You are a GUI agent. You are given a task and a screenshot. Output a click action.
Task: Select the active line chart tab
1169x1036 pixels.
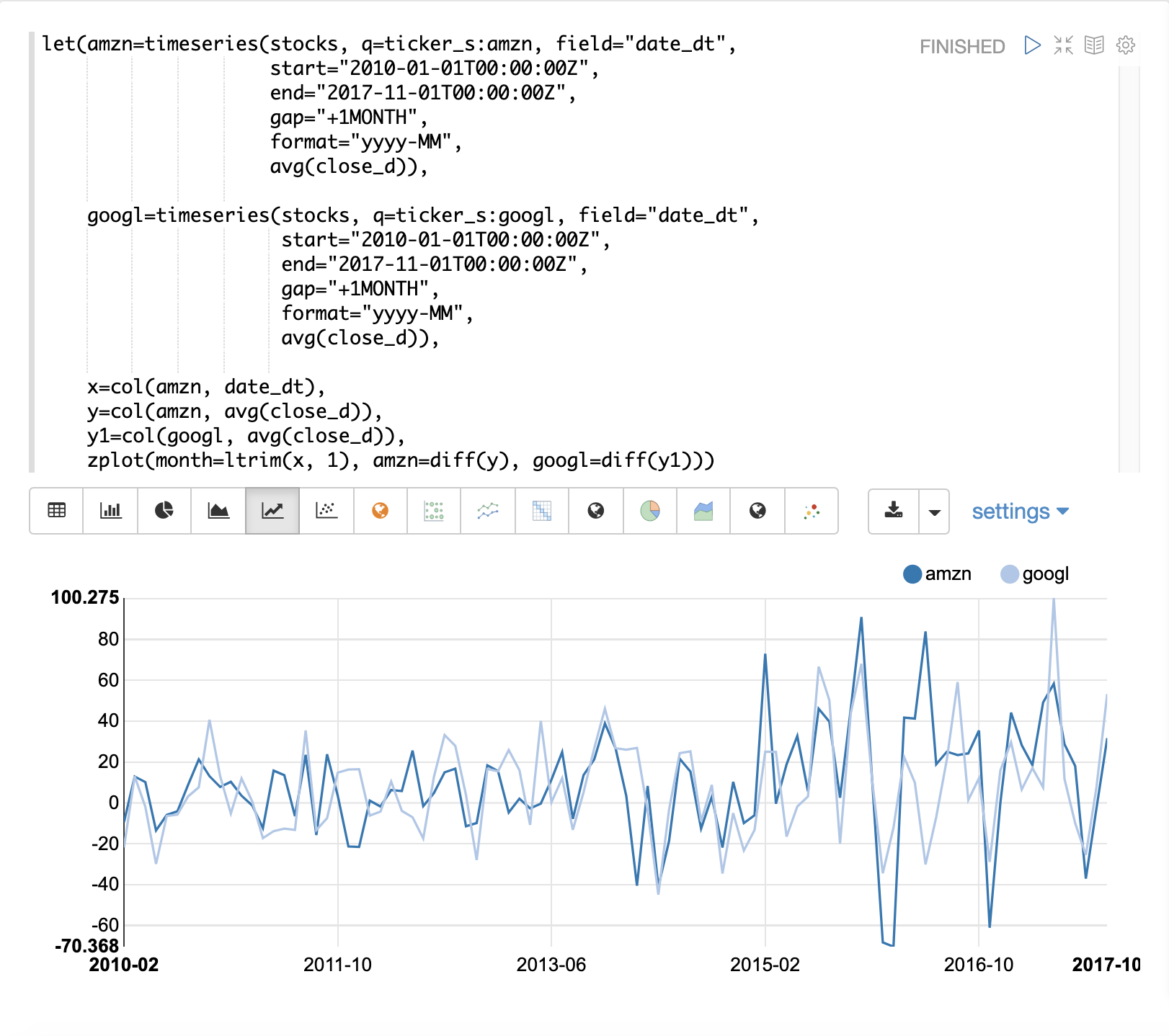pos(272,511)
